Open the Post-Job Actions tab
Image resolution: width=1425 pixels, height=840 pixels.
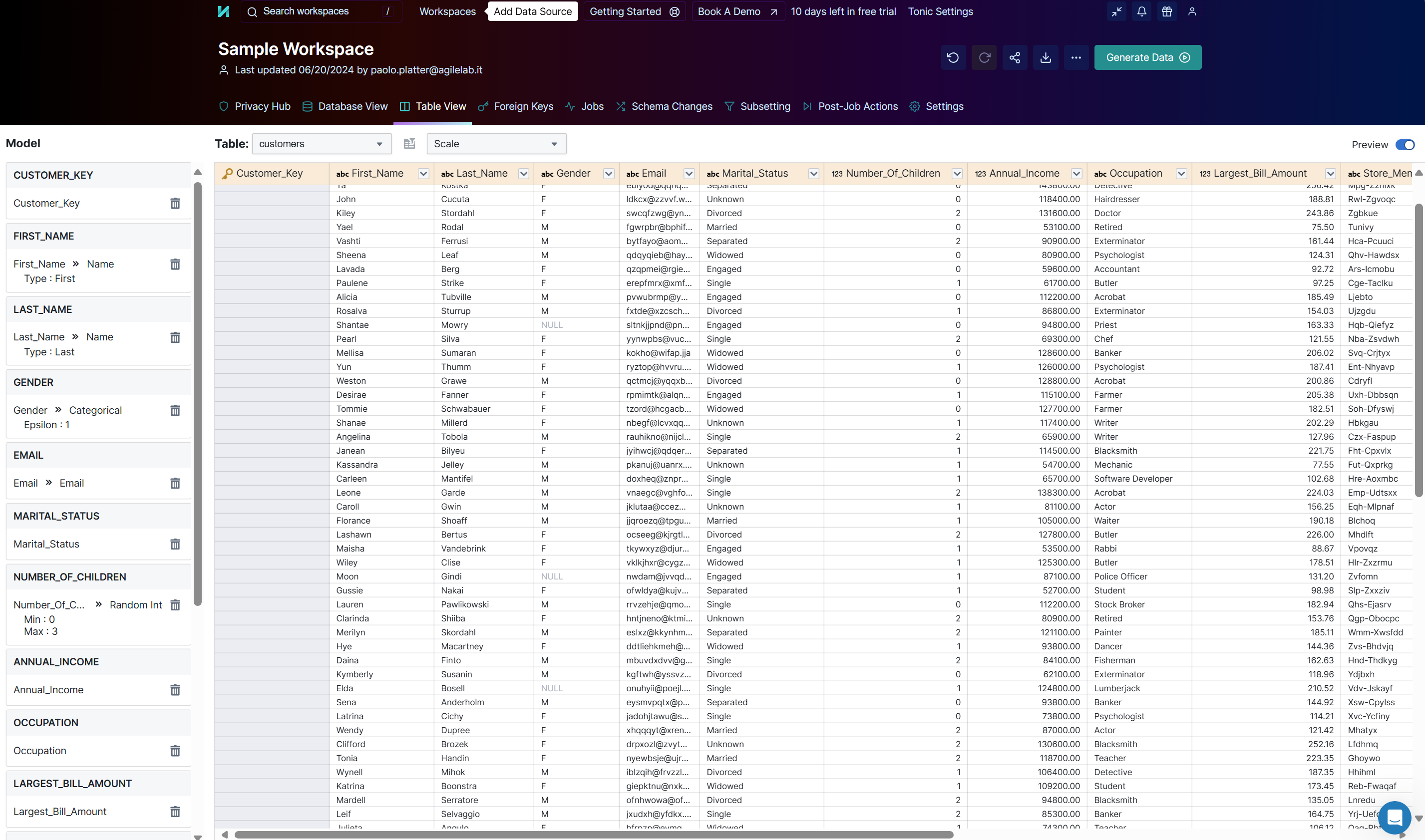point(850,106)
